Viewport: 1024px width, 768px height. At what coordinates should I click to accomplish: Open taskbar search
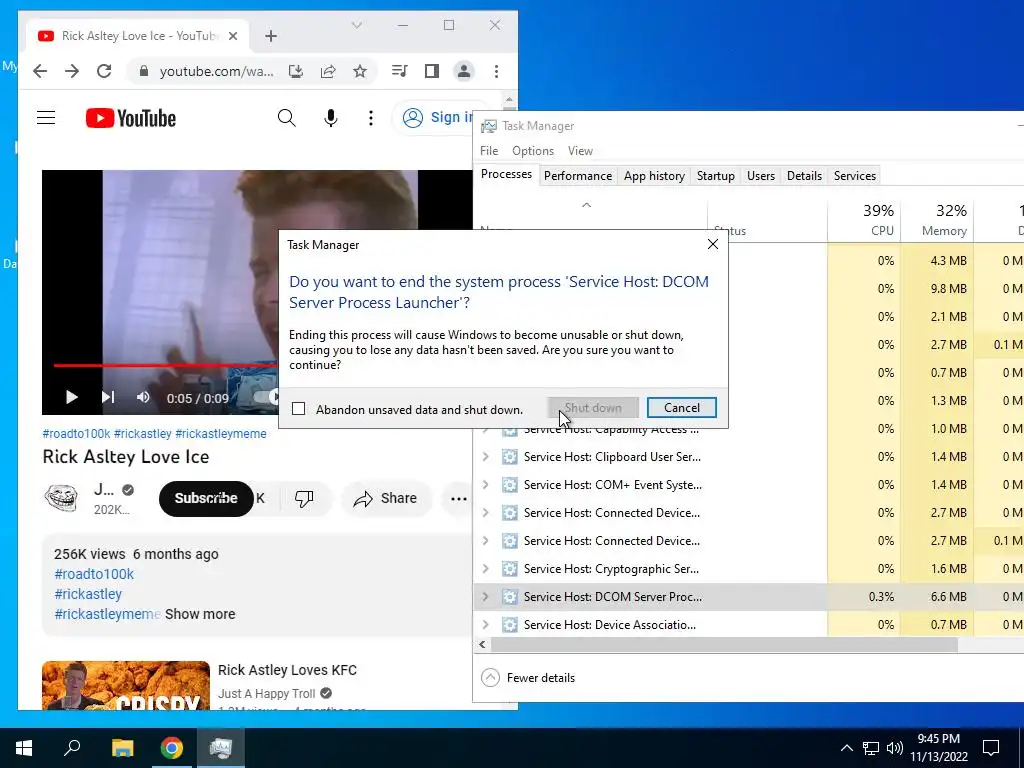(72, 748)
